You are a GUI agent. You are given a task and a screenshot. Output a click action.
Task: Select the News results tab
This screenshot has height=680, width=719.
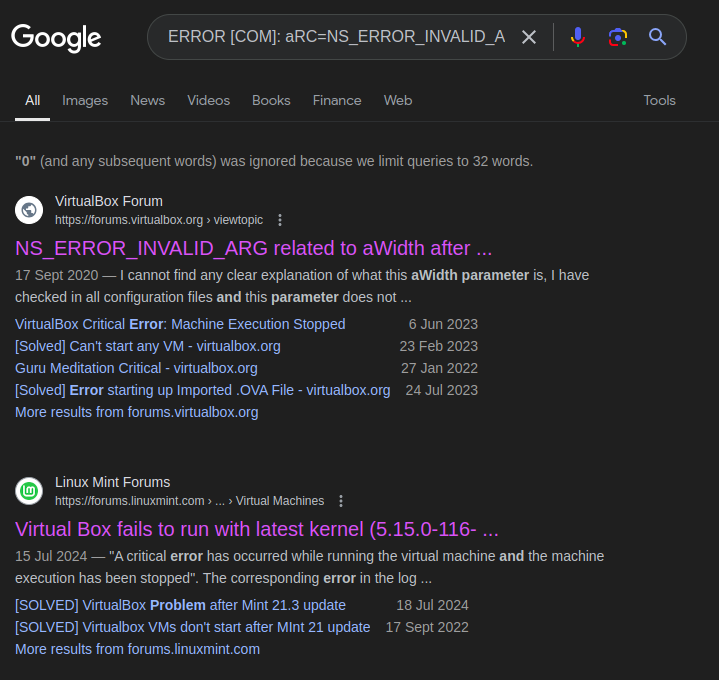(x=147, y=100)
